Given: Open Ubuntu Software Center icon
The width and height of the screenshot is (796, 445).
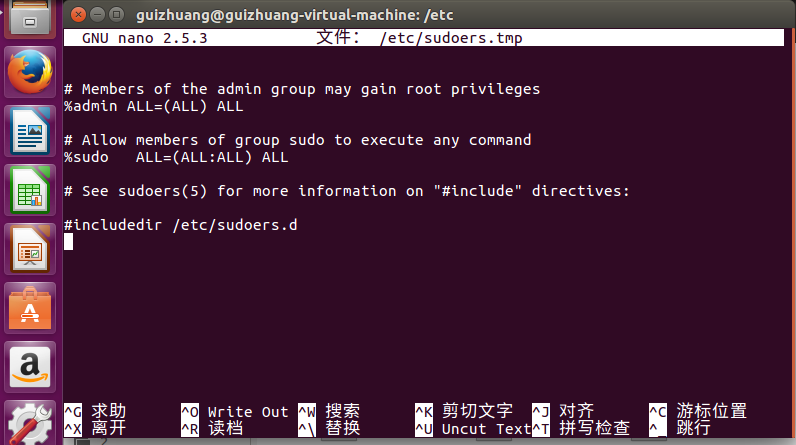Looking at the screenshot, I should point(29,307).
